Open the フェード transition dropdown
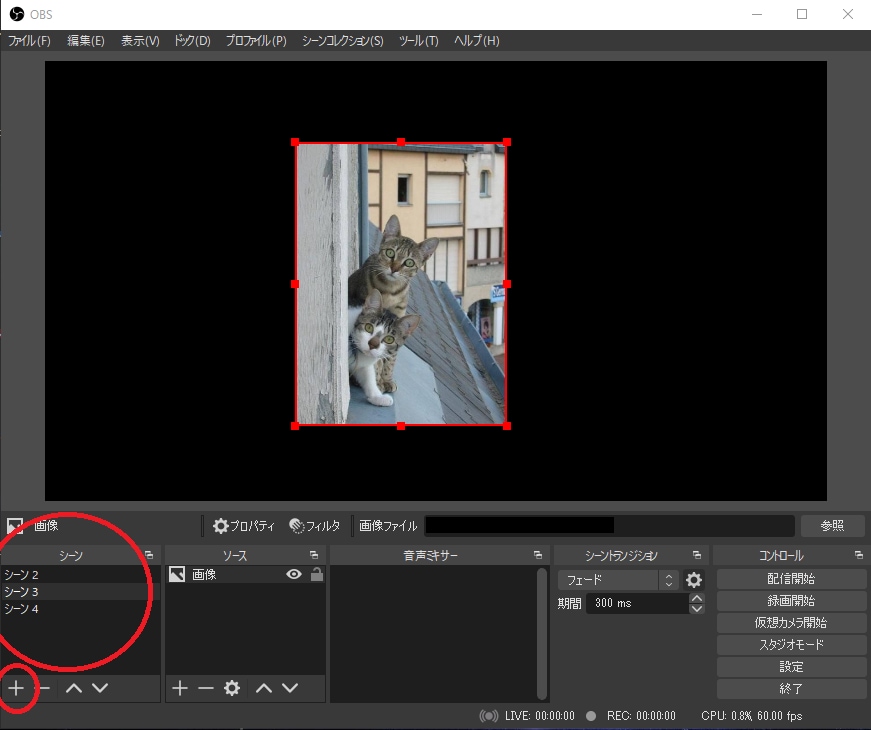Screen dimensions: 871x730 click(x=618, y=580)
